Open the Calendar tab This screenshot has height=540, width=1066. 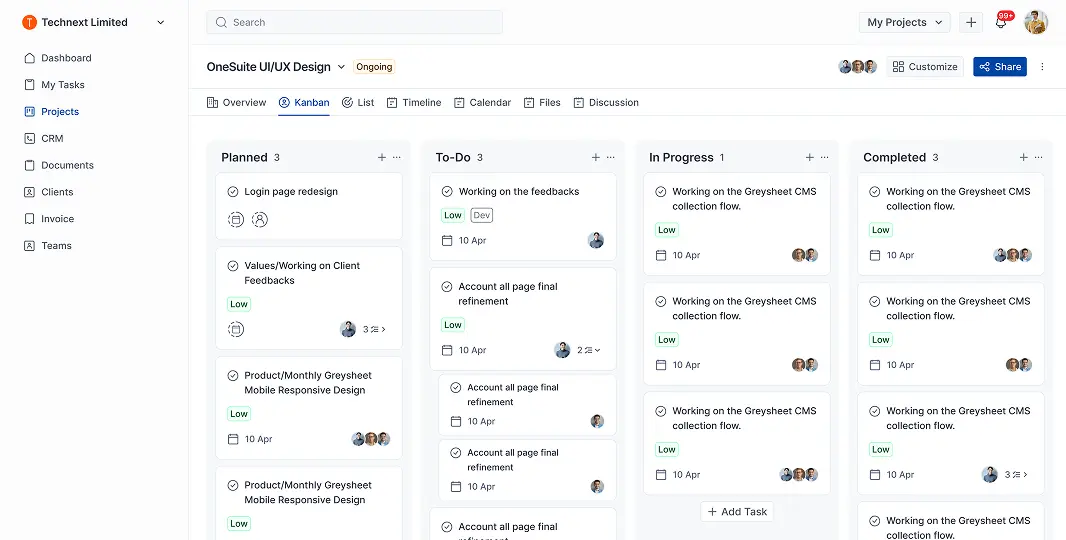(x=482, y=103)
